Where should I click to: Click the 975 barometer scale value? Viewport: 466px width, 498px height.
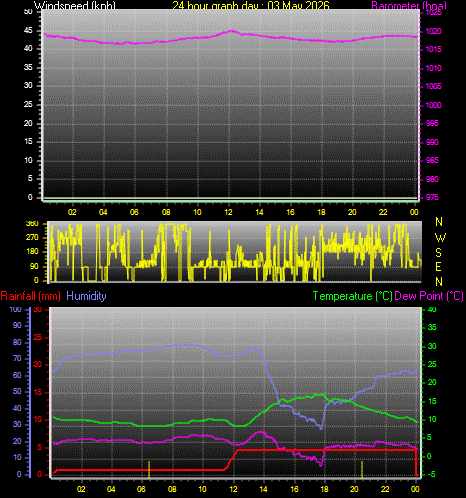(x=433, y=197)
